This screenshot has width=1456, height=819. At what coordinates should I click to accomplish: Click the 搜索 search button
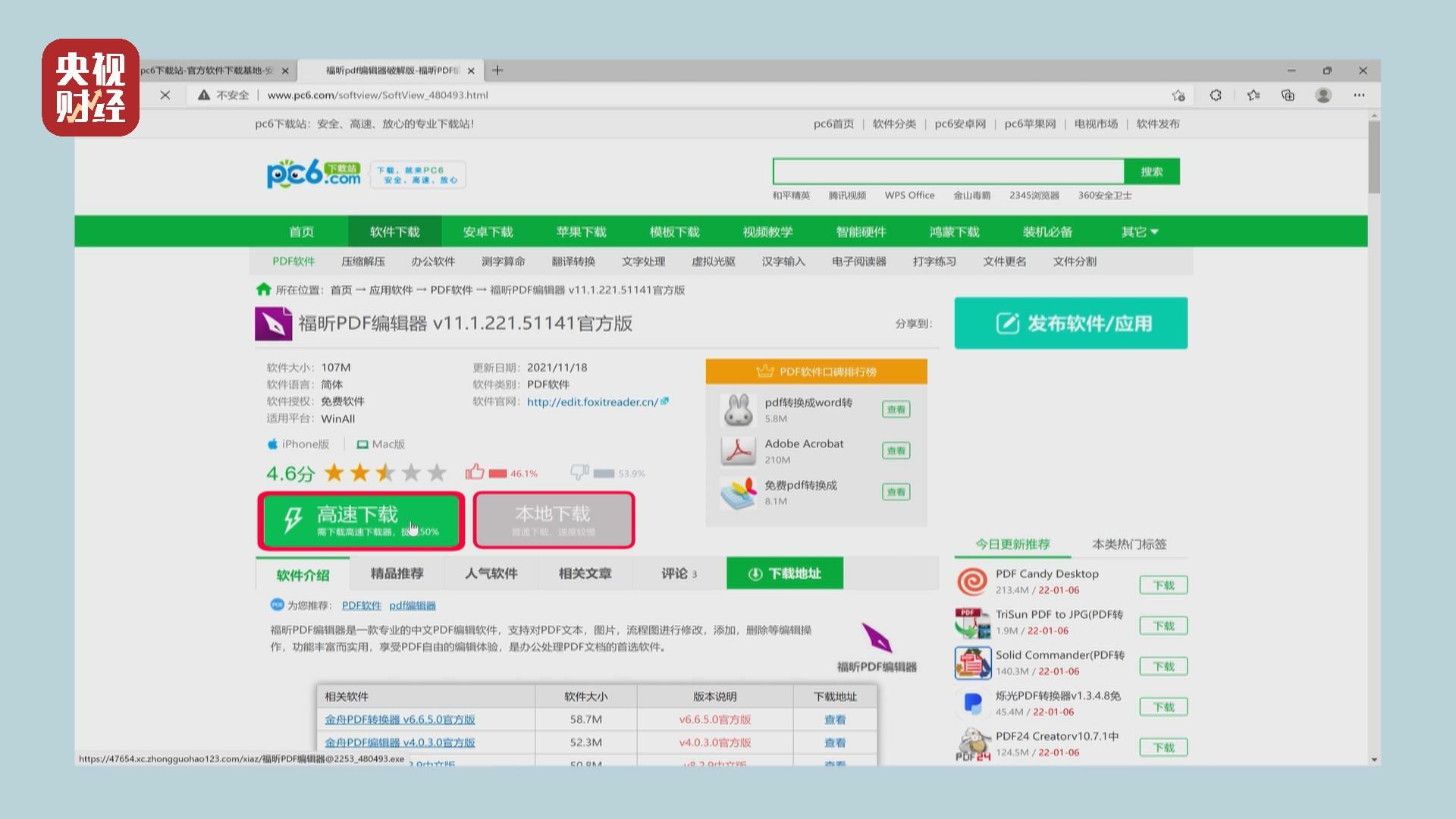coord(1152,171)
